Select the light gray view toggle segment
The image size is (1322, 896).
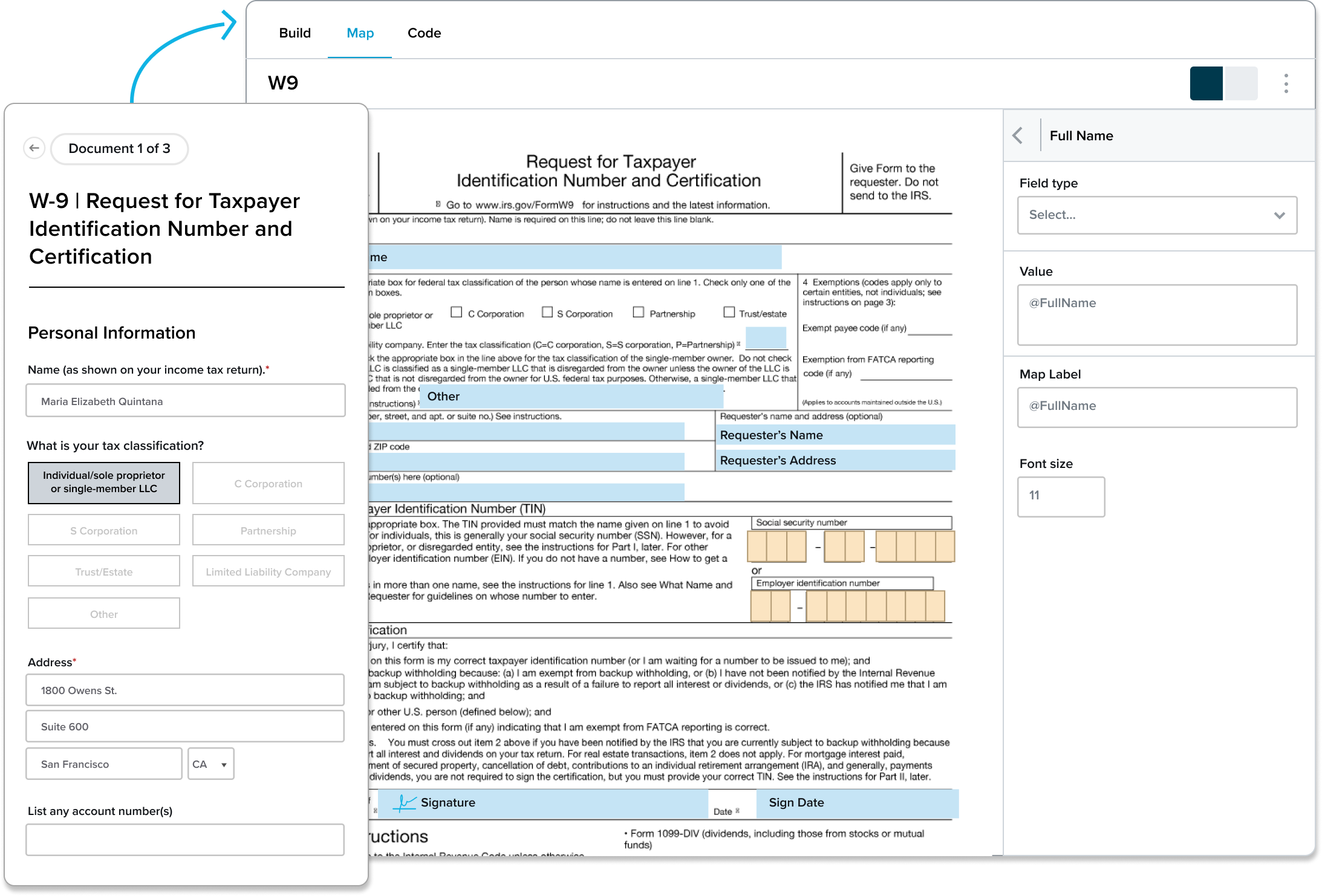[1240, 83]
